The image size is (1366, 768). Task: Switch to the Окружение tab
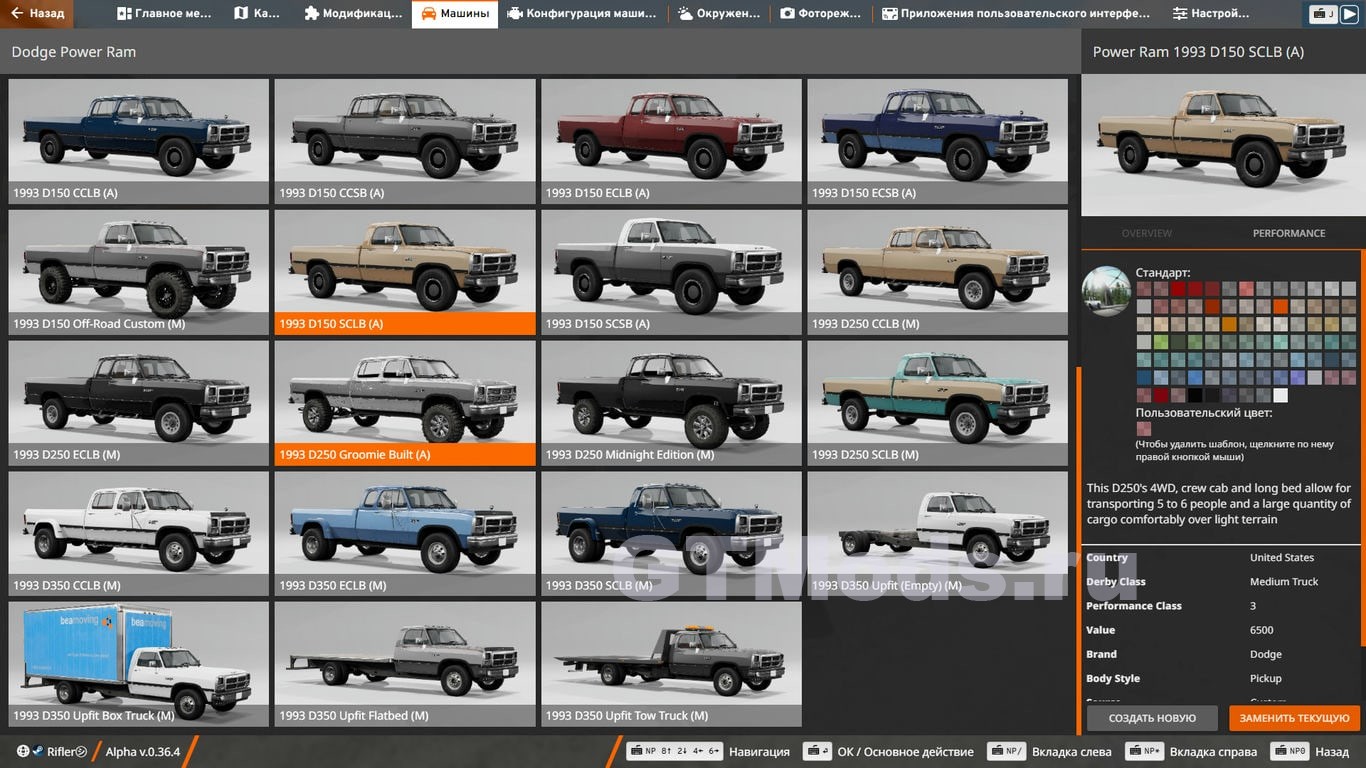[x=720, y=14]
